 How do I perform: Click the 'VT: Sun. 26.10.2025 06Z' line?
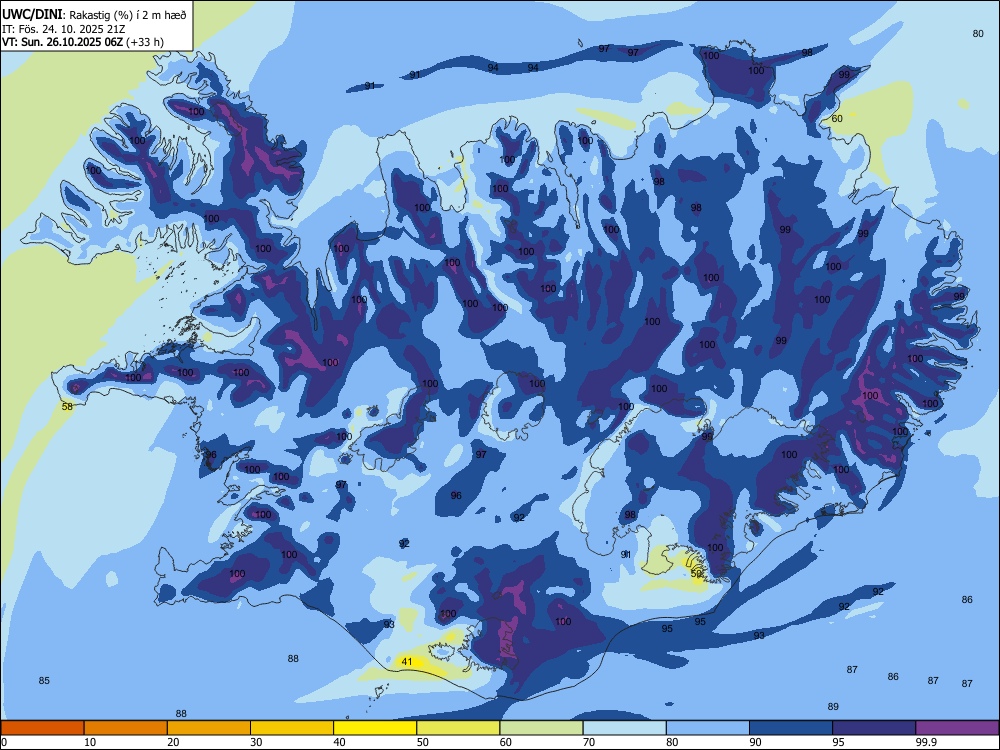63,42
